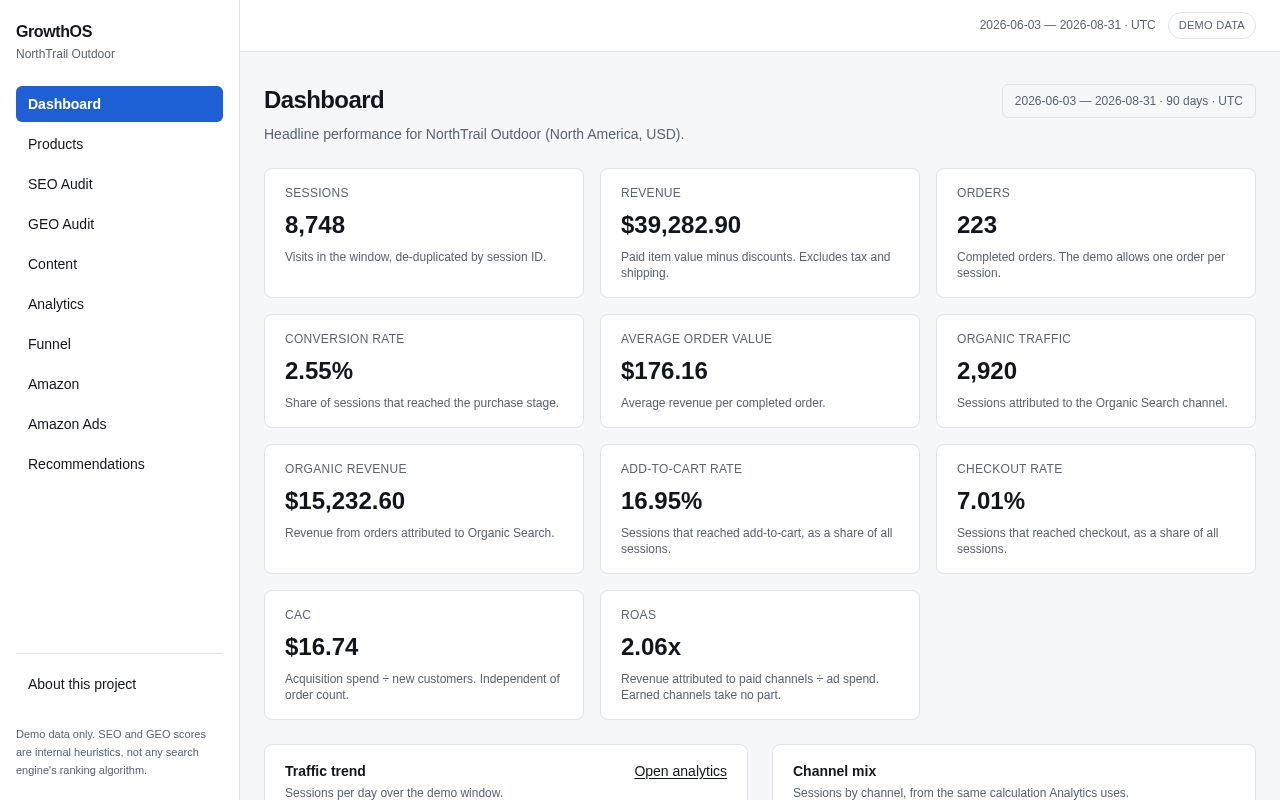Click the Orders value 223
Image resolution: width=1280 pixels, height=800 pixels.
pos(977,225)
